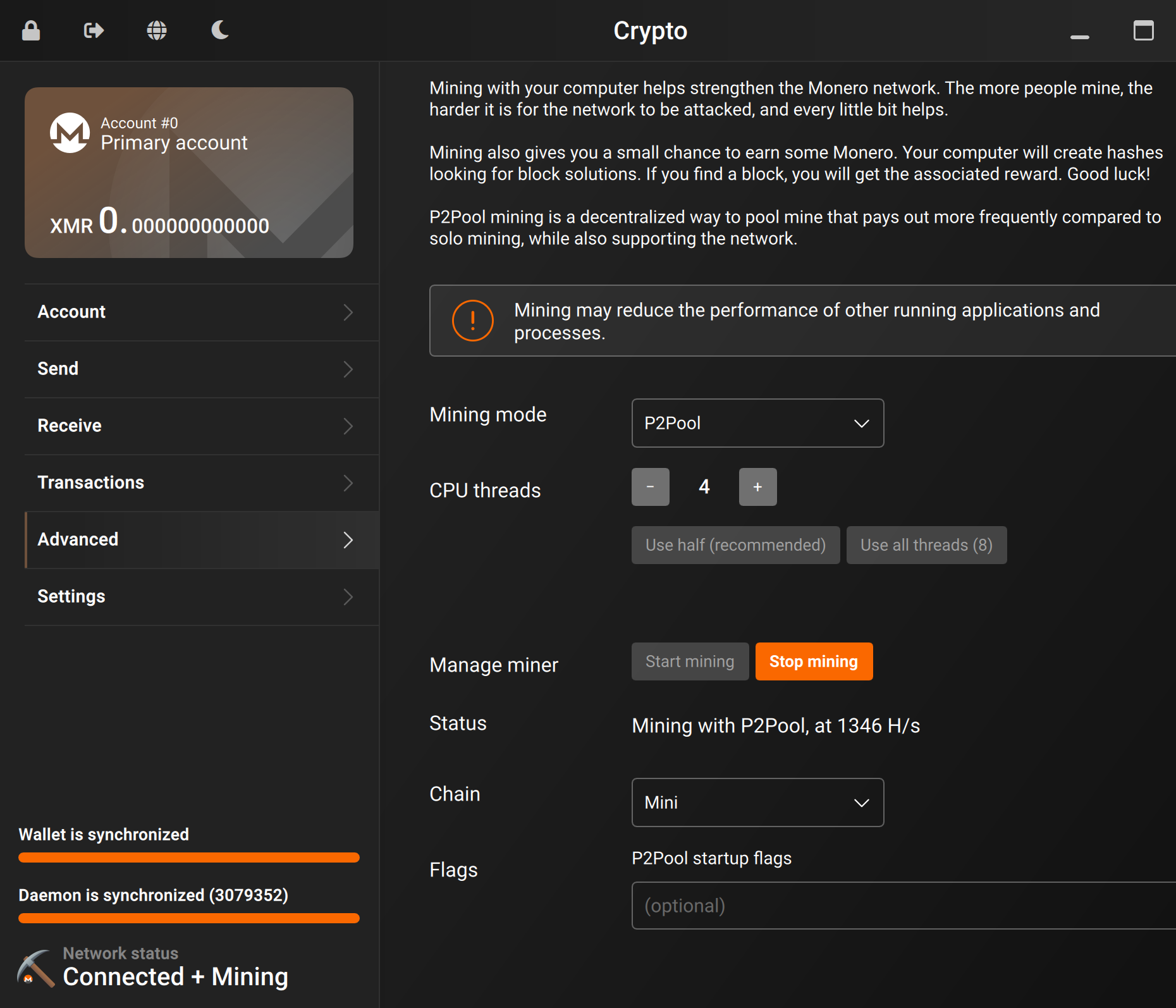Click the logout arrow icon

(x=94, y=30)
